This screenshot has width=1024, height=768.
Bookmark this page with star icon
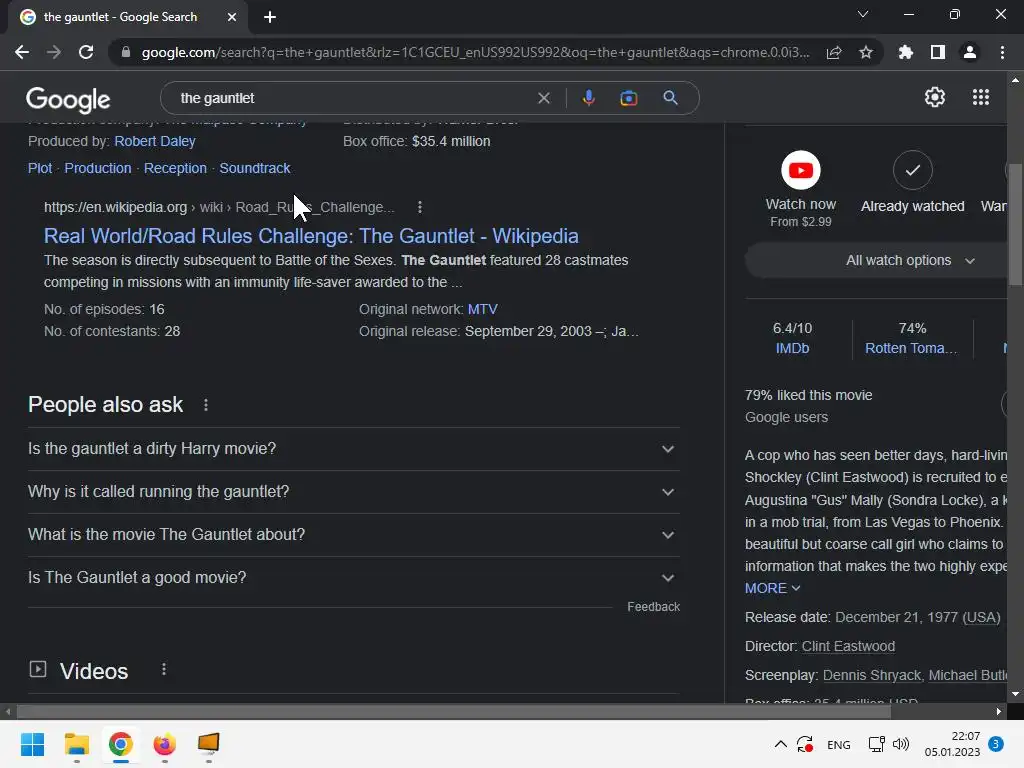866,52
